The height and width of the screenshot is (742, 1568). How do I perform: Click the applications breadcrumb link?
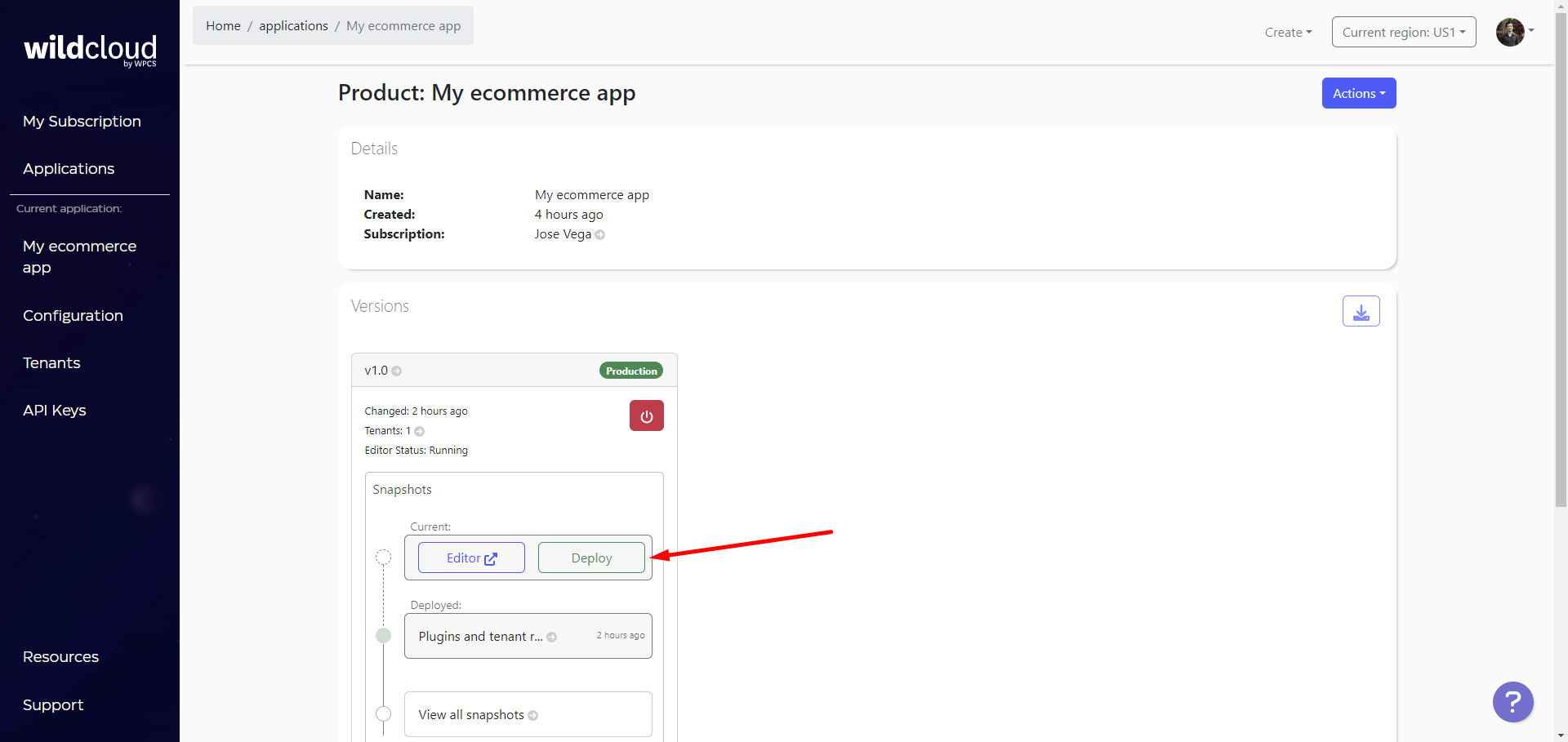point(293,25)
